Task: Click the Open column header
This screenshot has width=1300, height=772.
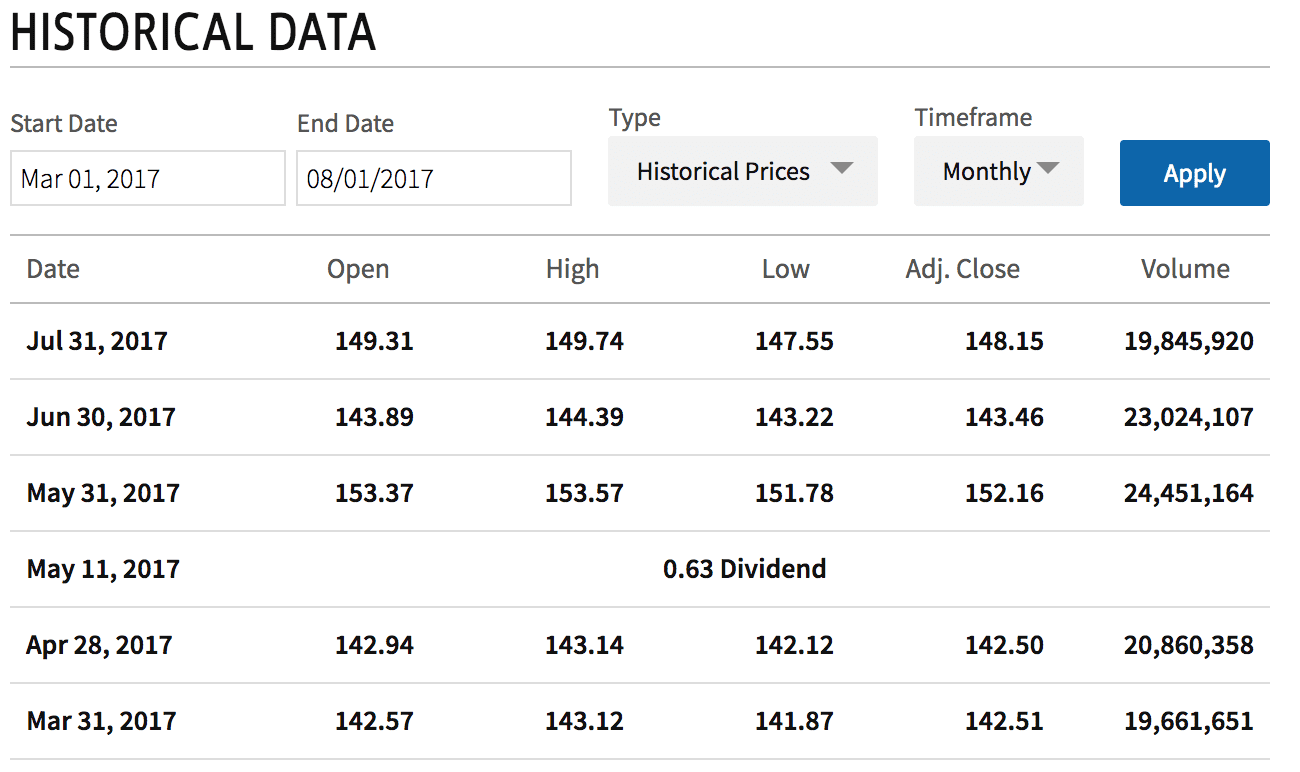Action: pos(358,269)
